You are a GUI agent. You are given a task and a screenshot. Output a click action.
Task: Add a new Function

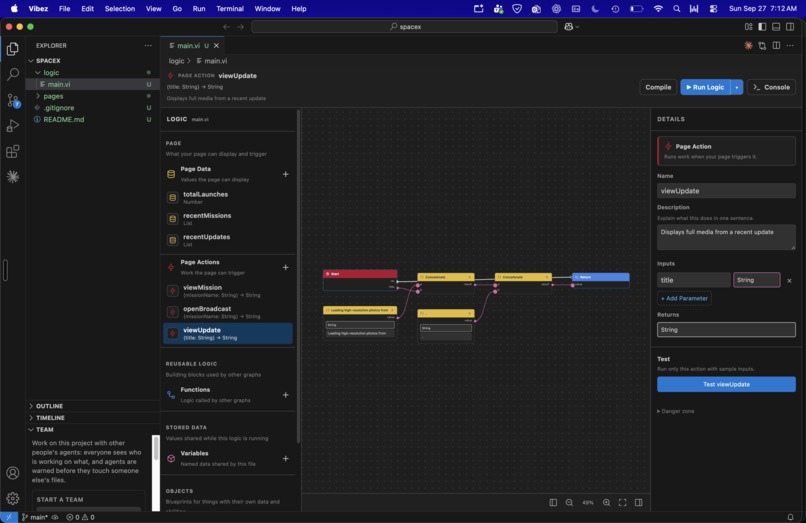pos(285,395)
